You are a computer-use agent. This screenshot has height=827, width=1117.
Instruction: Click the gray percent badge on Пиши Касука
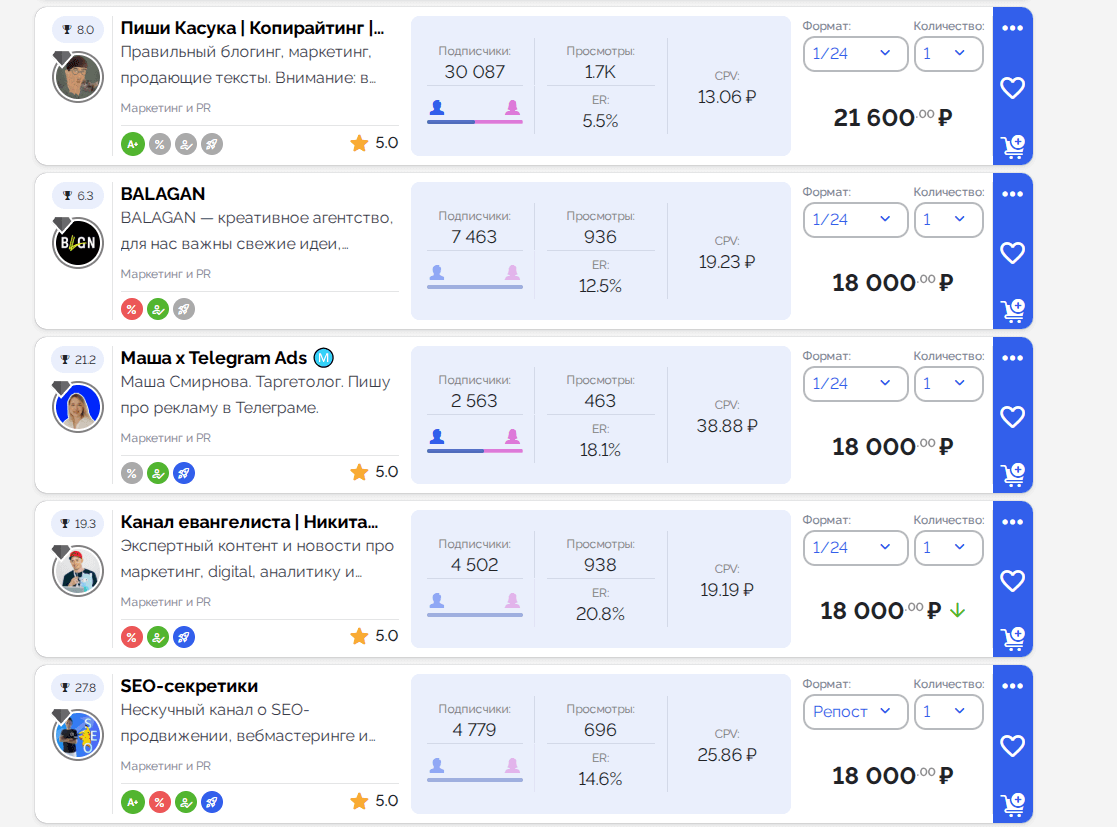point(160,145)
